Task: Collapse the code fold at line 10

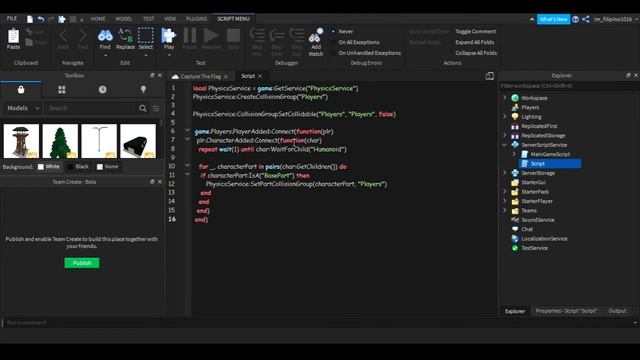Action: tap(187, 165)
